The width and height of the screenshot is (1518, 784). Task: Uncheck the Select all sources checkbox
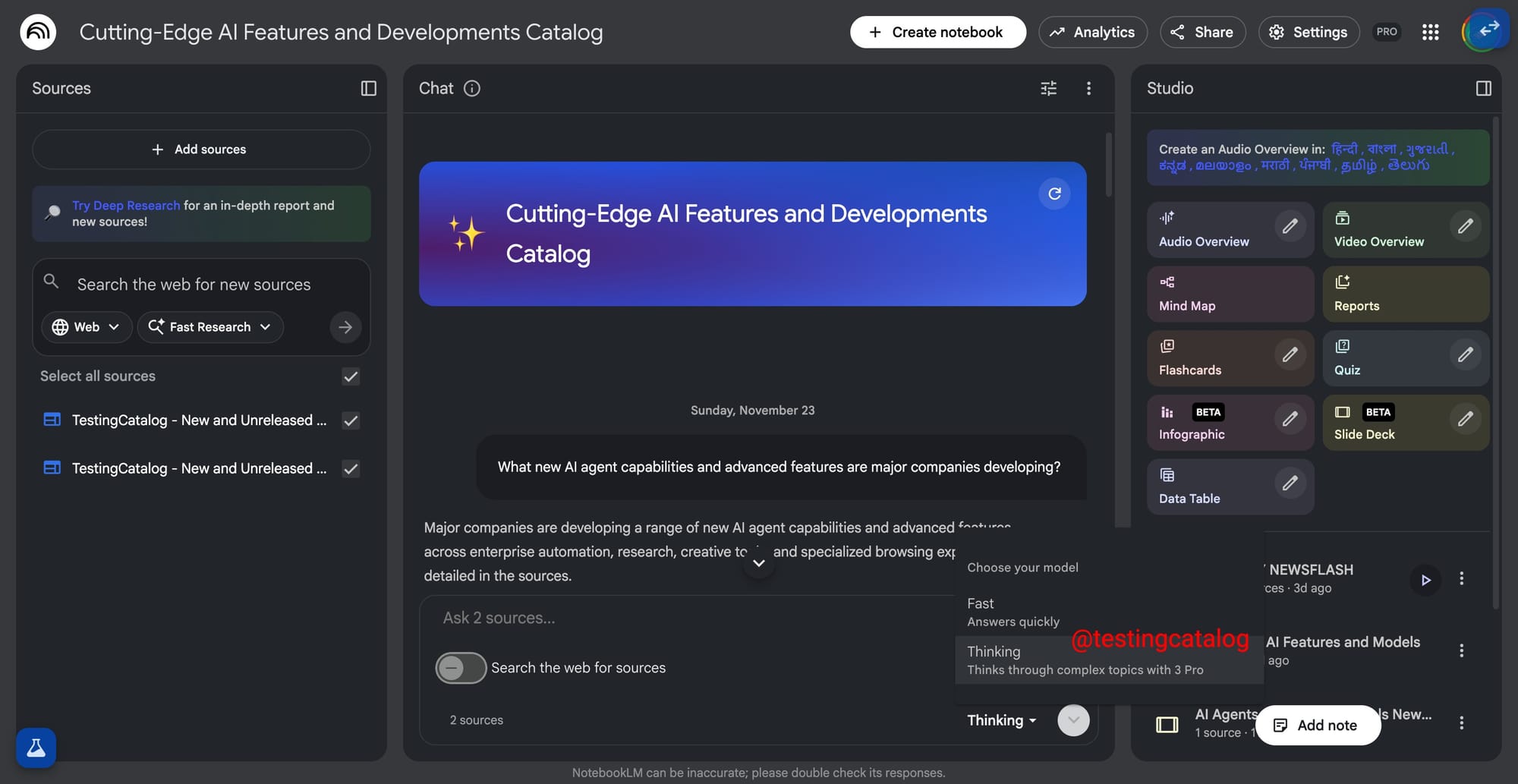point(350,376)
